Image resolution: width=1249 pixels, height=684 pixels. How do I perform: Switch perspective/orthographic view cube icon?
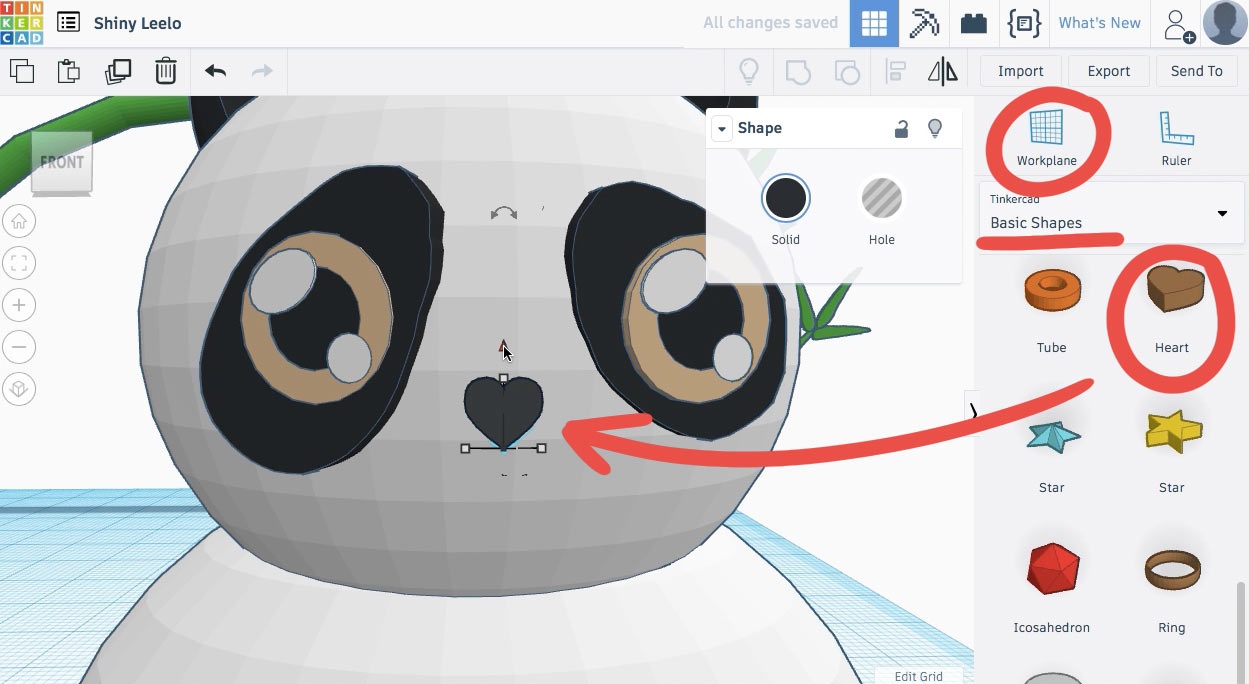pyautogui.click(x=19, y=389)
